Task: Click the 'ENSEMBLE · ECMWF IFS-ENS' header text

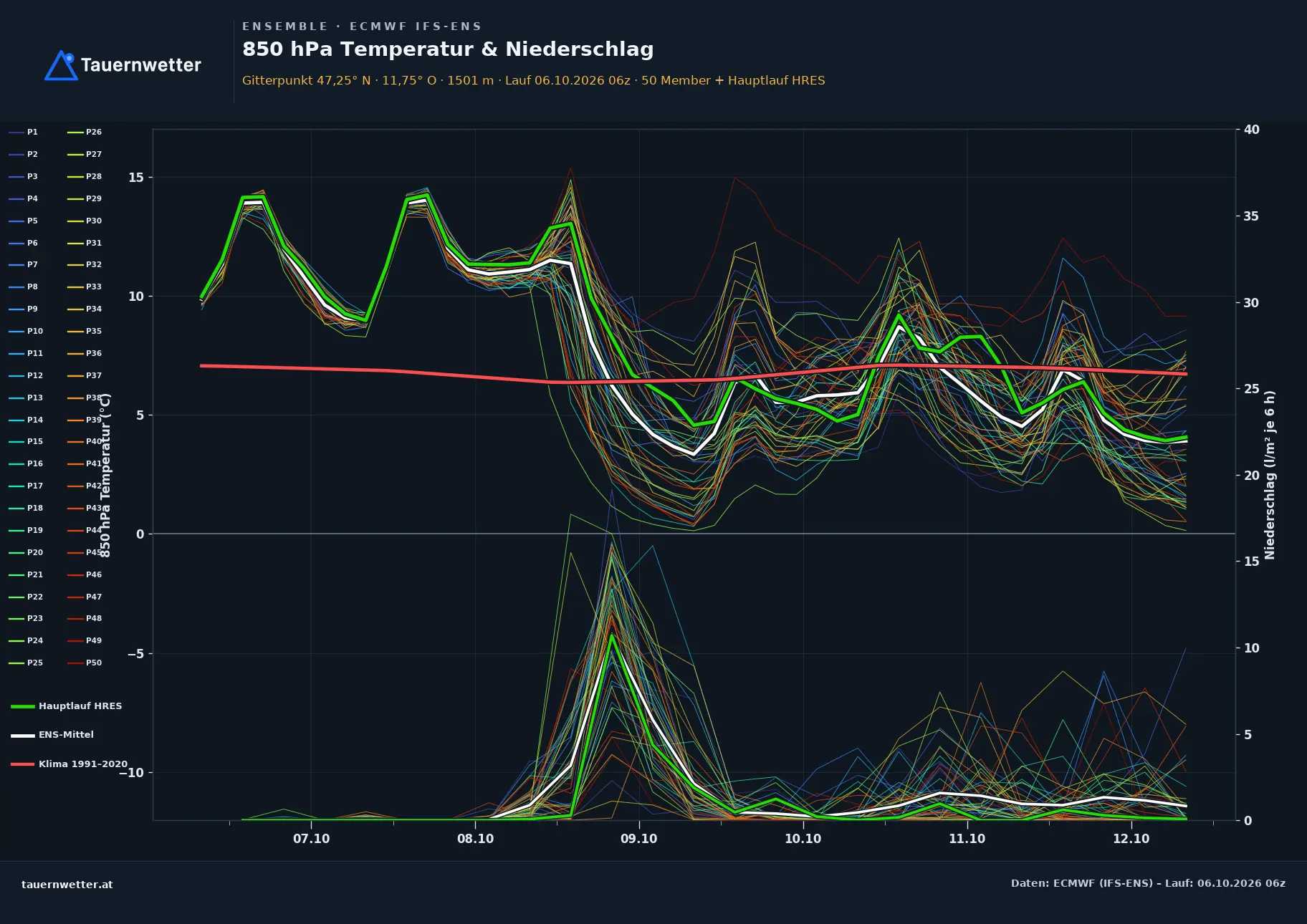Action: (x=362, y=27)
